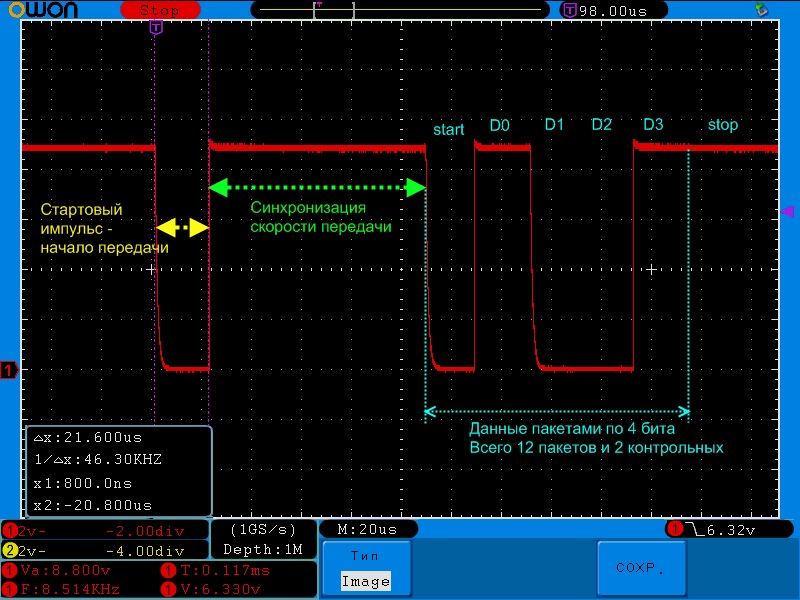This screenshot has height=600, width=800.
Task: Click the T:0.117ms measurement
Action: point(226,570)
